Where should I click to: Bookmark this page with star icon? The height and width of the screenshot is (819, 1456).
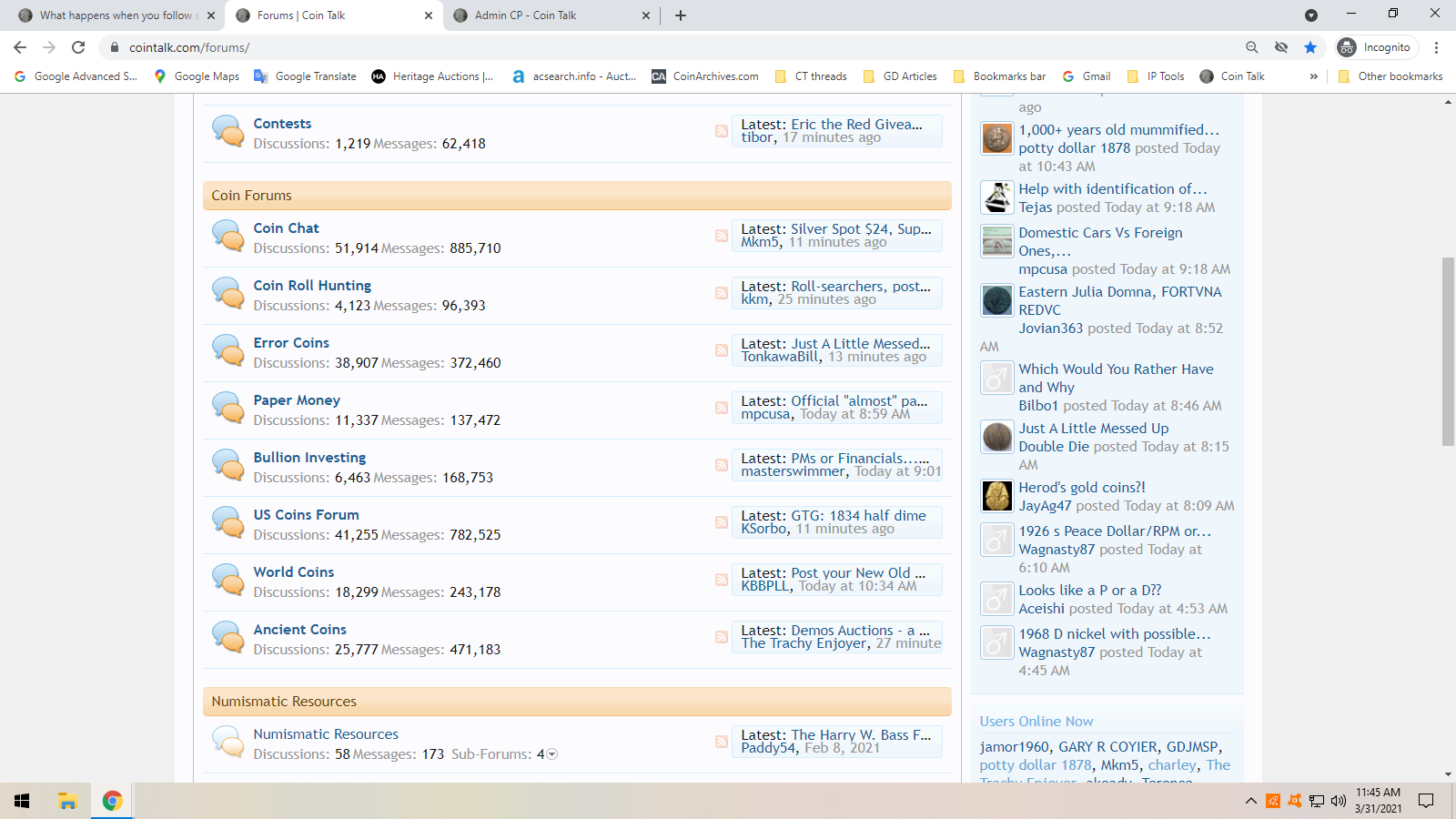(x=1309, y=47)
